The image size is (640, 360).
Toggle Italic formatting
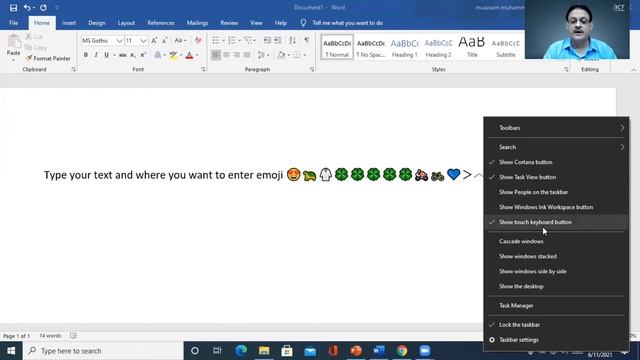coord(96,55)
